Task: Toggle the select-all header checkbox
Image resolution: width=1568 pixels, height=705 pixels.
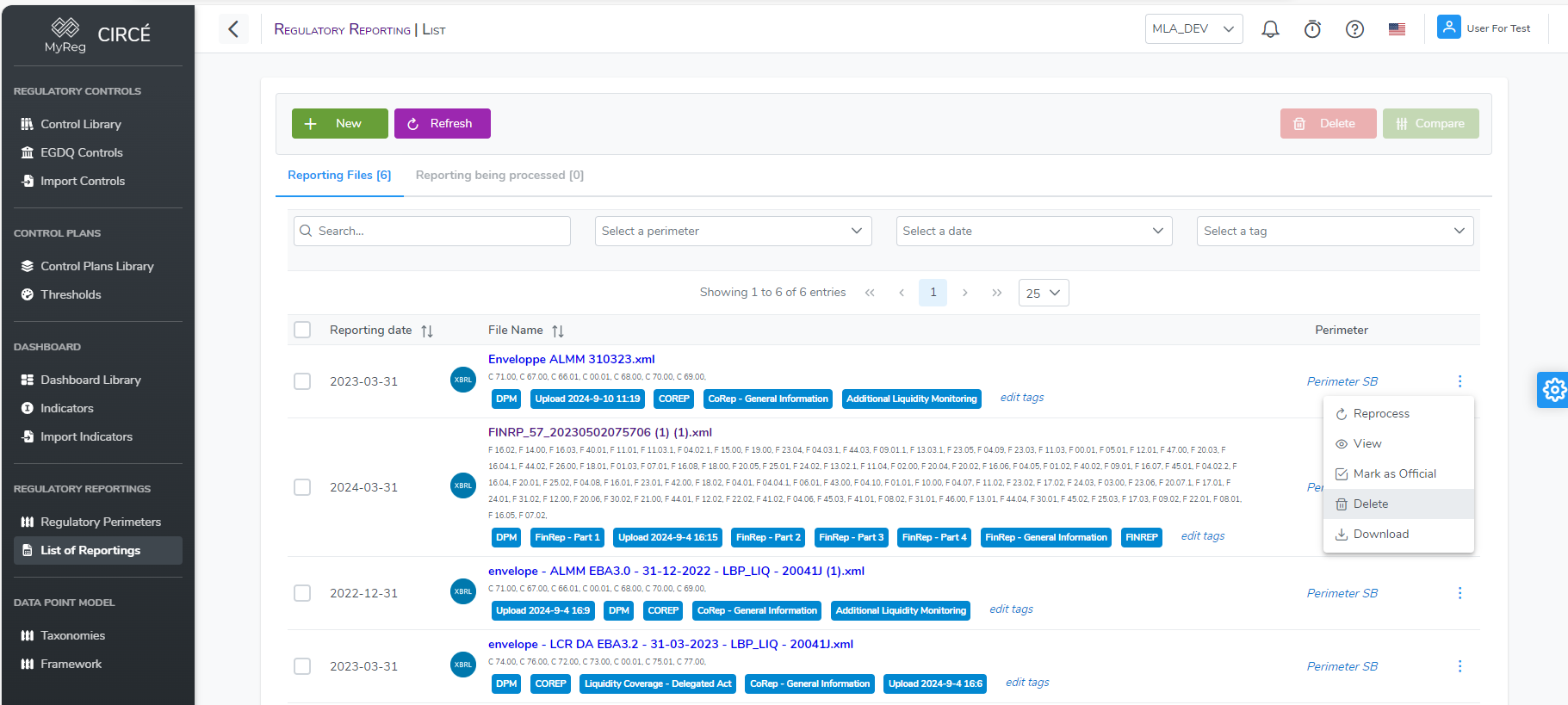Action: coord(302,330)
